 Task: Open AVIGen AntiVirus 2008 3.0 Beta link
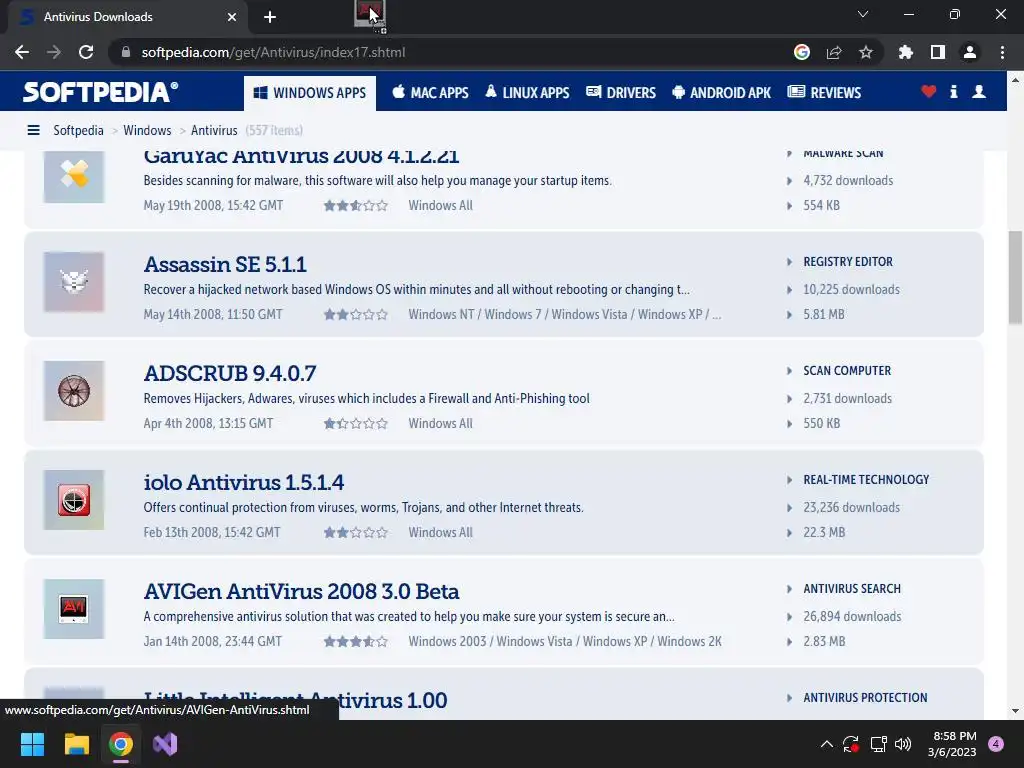(x=301, y=592)
